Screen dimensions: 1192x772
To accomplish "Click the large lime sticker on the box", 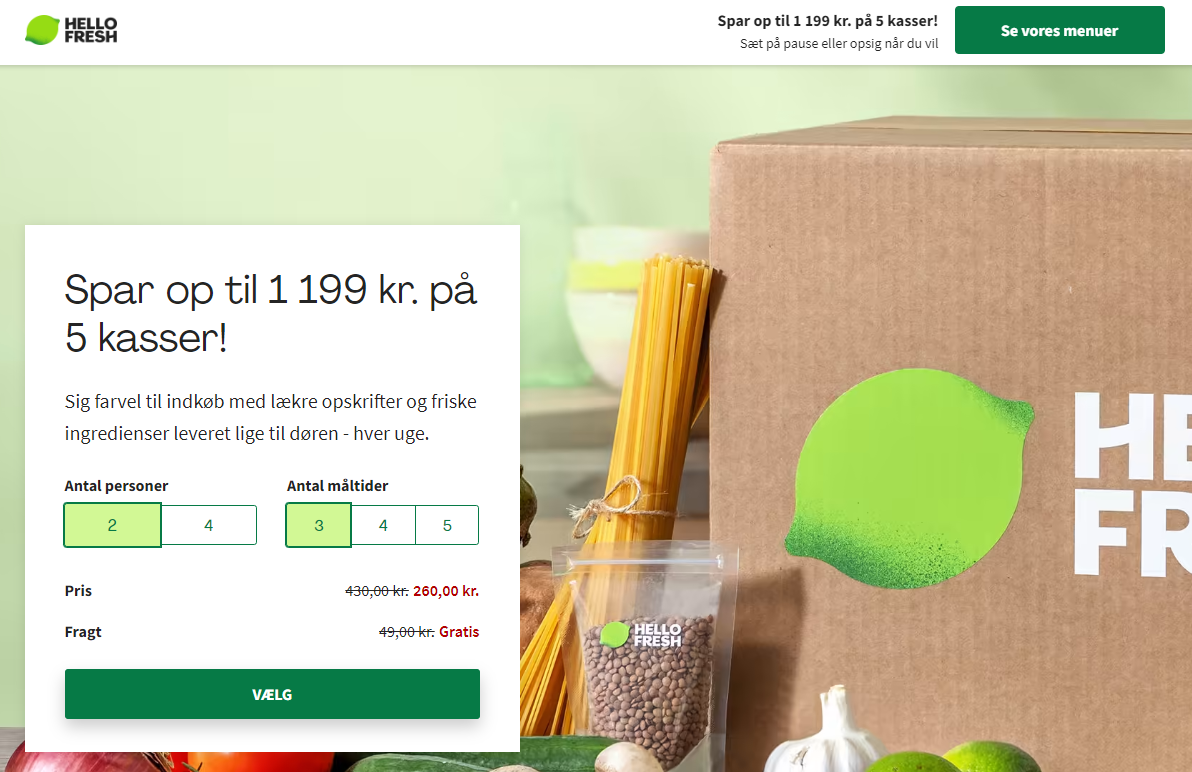I will (908, 479).
